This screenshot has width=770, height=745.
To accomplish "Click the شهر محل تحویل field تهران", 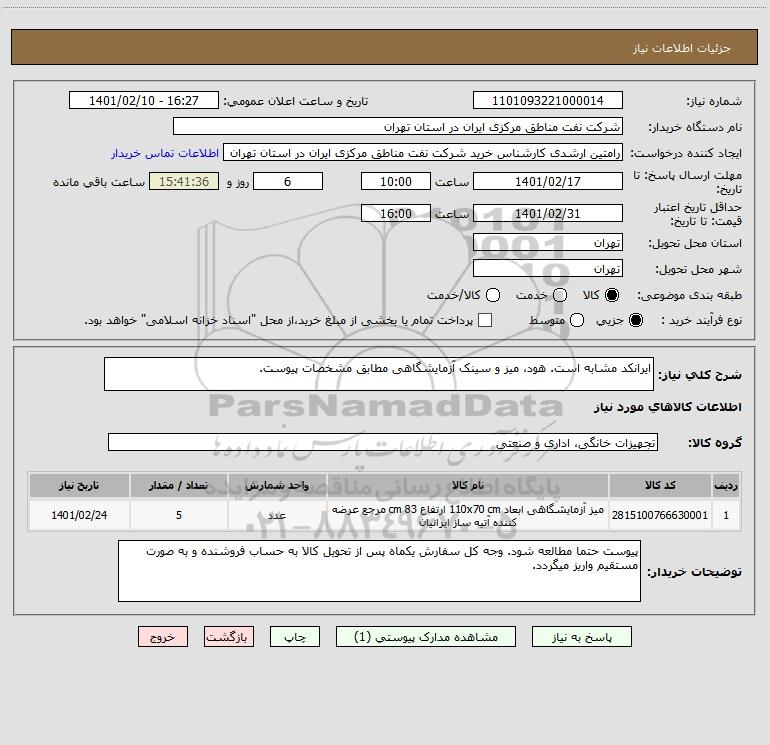I will [548, 268].
